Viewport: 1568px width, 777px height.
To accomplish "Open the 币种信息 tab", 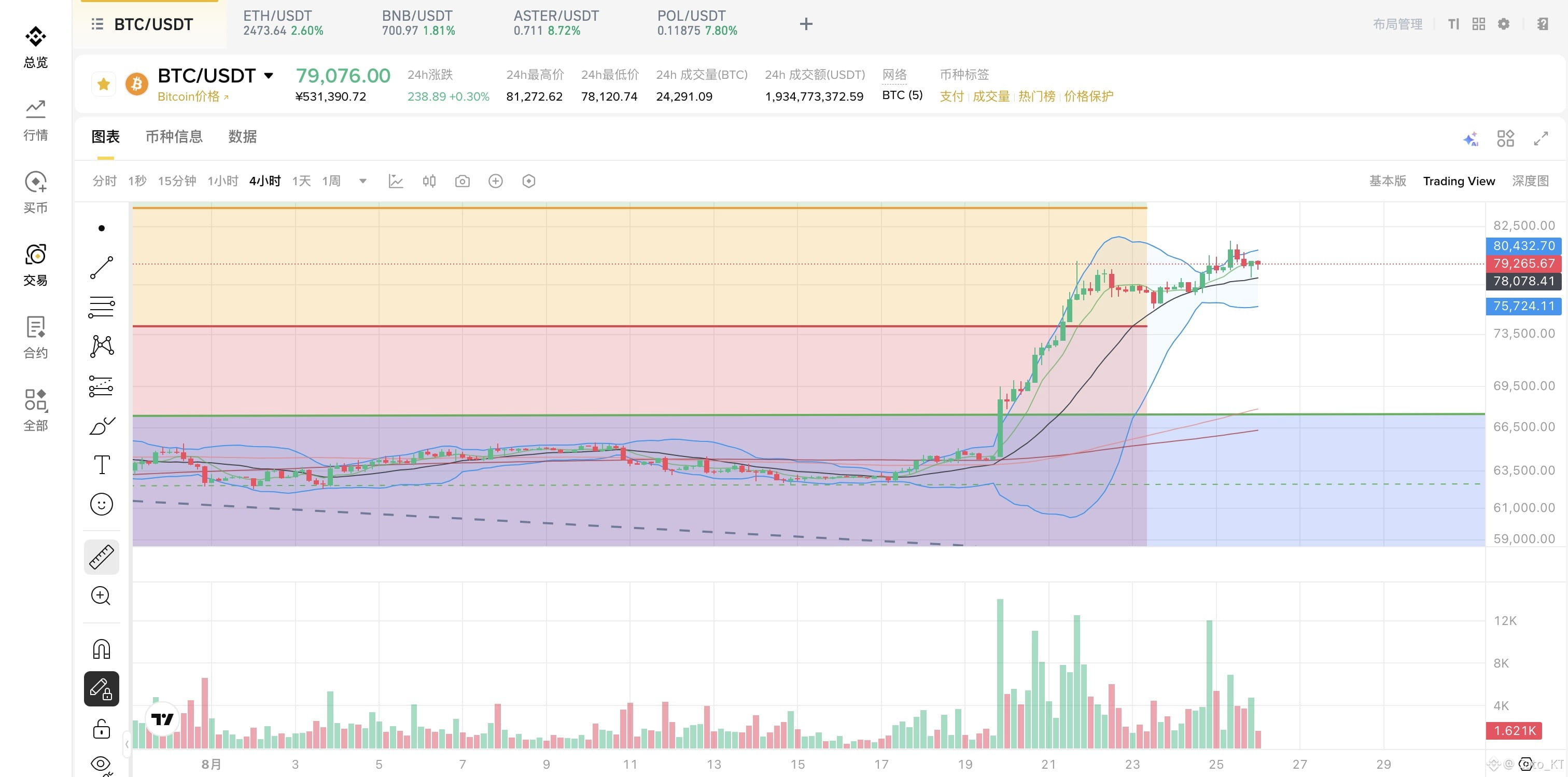I will (x=174, y=136).
